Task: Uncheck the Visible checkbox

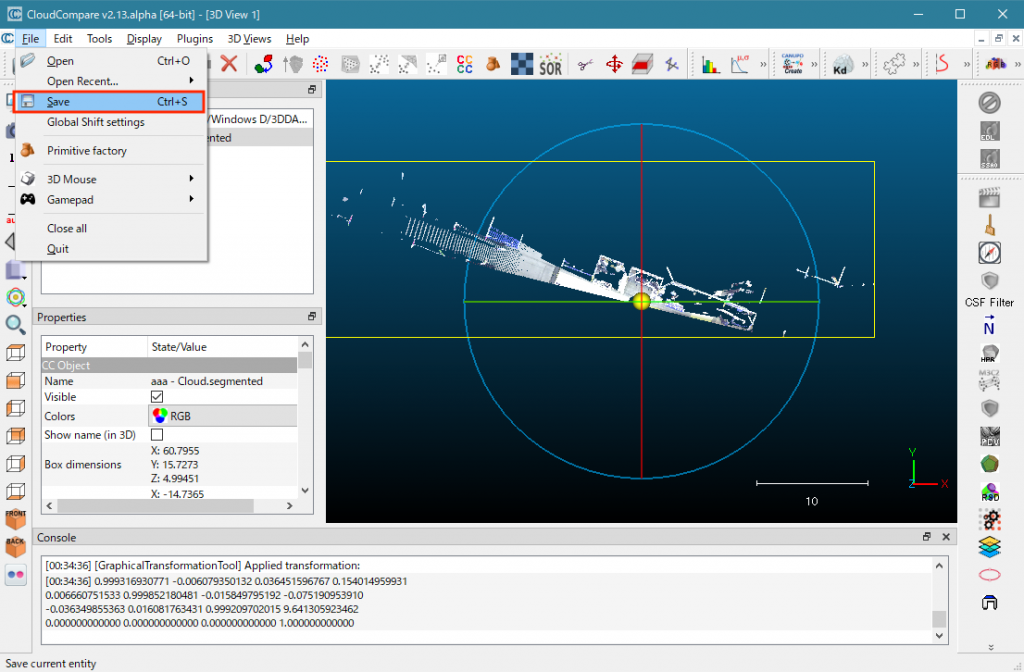Action: point(157,397)
